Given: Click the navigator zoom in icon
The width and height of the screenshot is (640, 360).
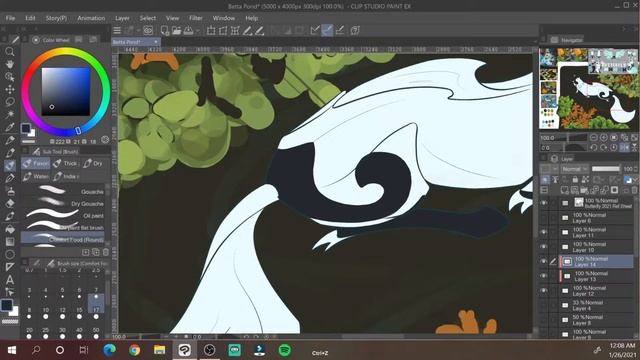Looking at the screenshot, I should coord(603,138).
